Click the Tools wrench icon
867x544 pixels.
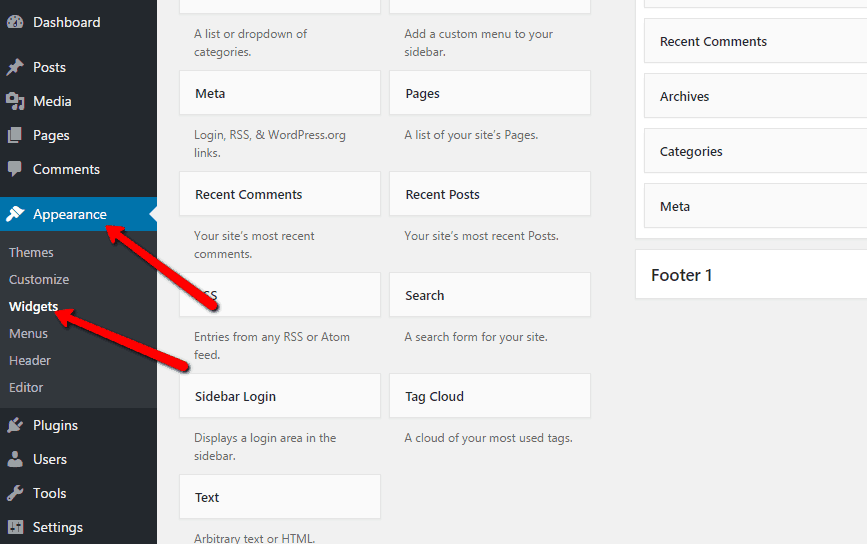tap(15, 493)
